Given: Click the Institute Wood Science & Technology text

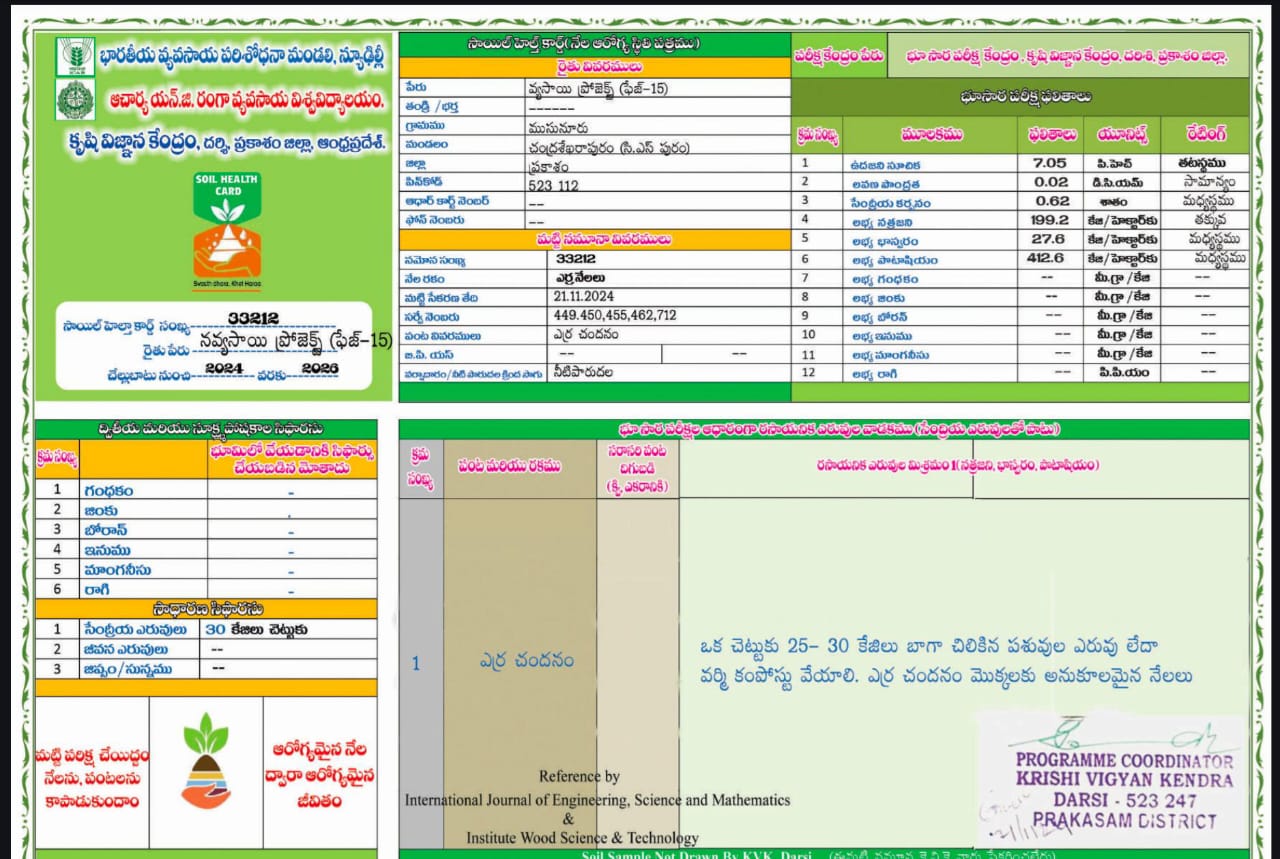Looking at the screenshot, I should click(582, 838).
